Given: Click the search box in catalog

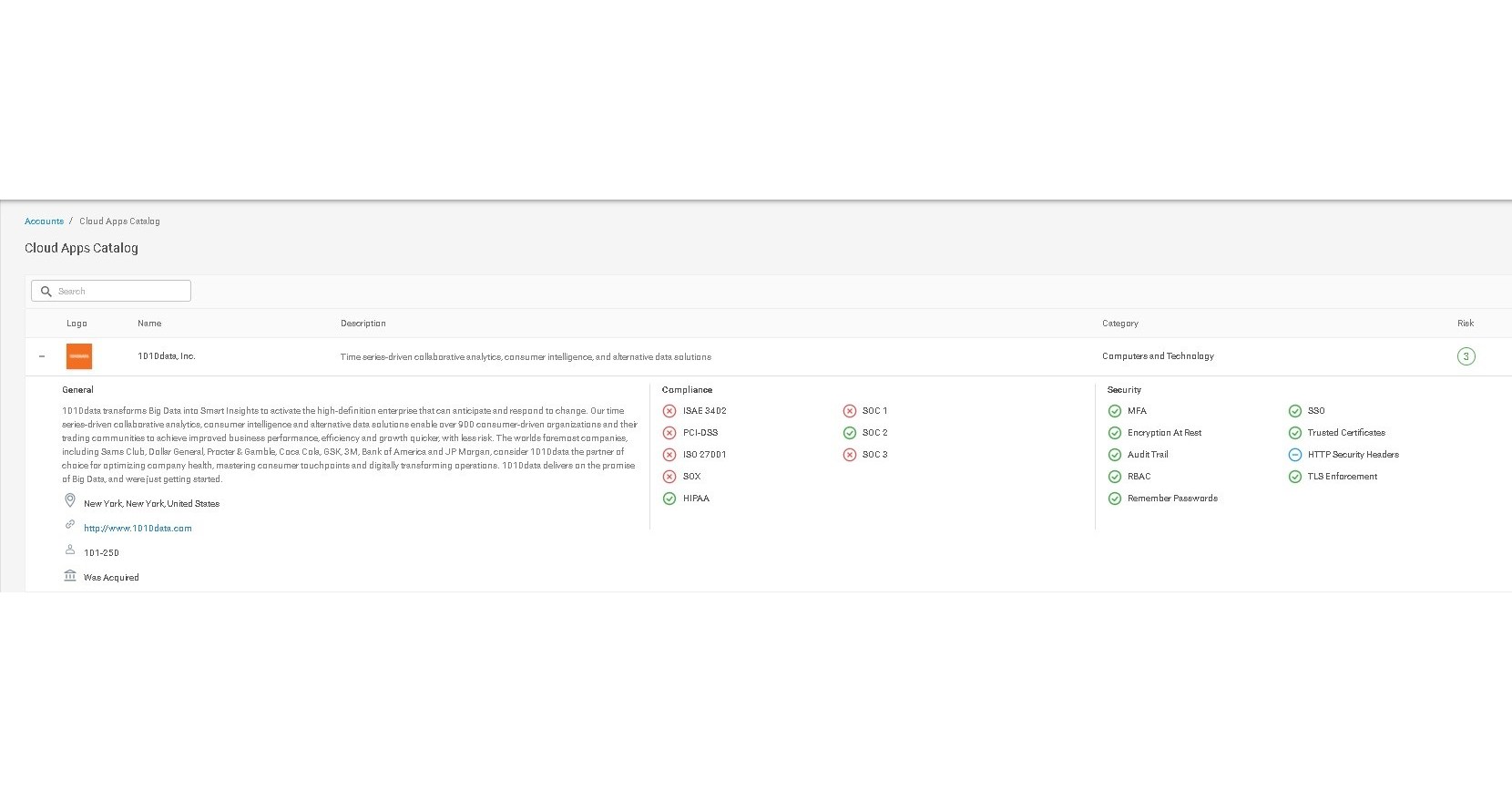Looking at the screenshot, I should pyautogui.click(x=111, y=291).
